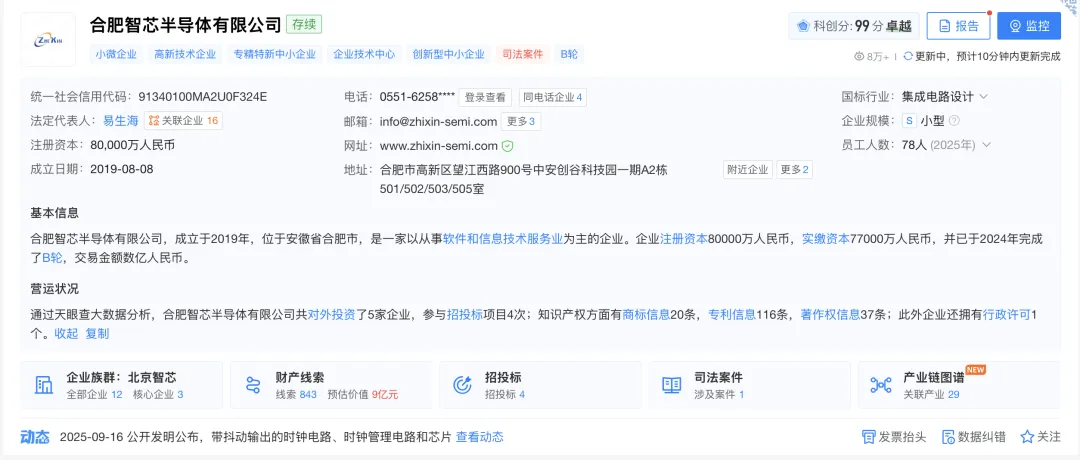Open 全部企业 12 link

[x=94, y=395]
